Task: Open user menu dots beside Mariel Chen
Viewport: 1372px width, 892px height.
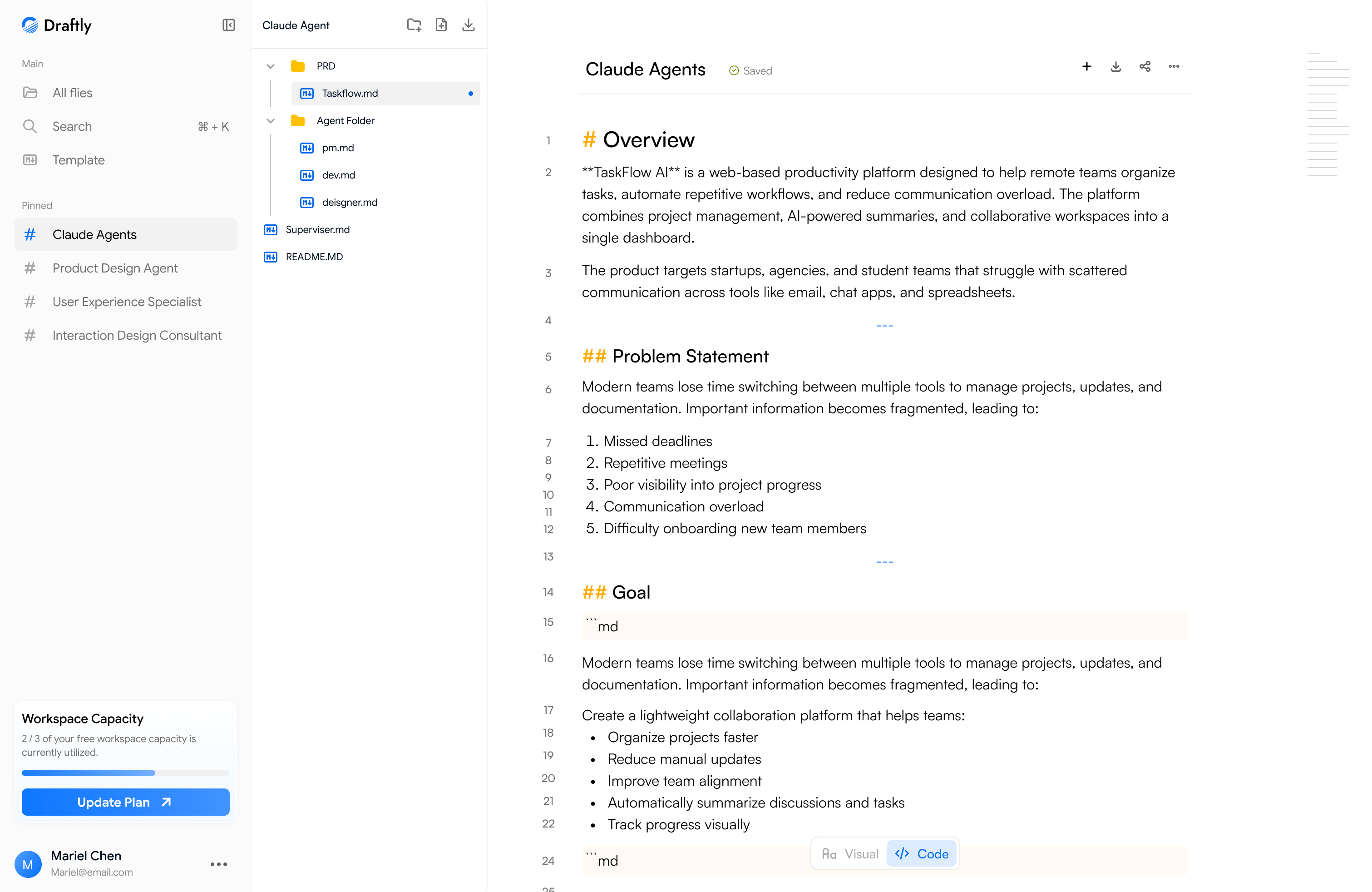Action: (x=218, y=864)
